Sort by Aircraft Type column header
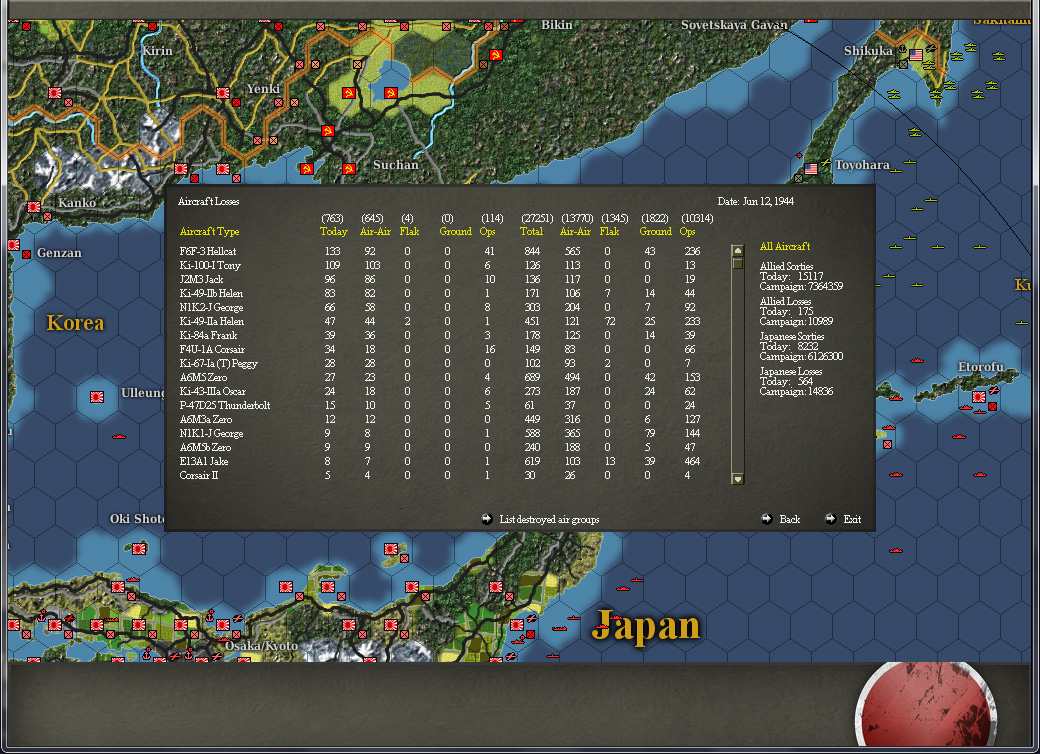The image size is (1040, 754). pyautogui.click(x=210, y=231)
